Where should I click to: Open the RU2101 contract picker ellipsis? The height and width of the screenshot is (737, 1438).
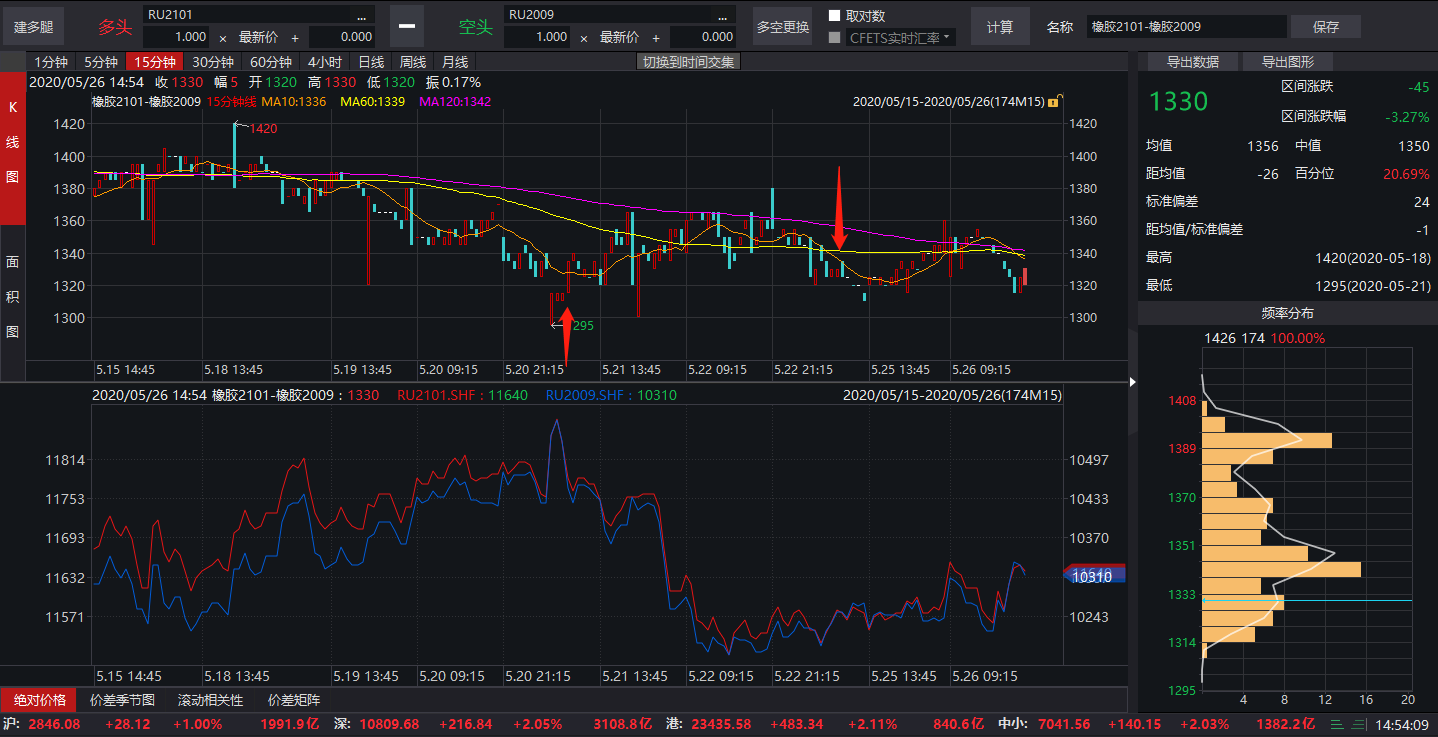point(361,15)
